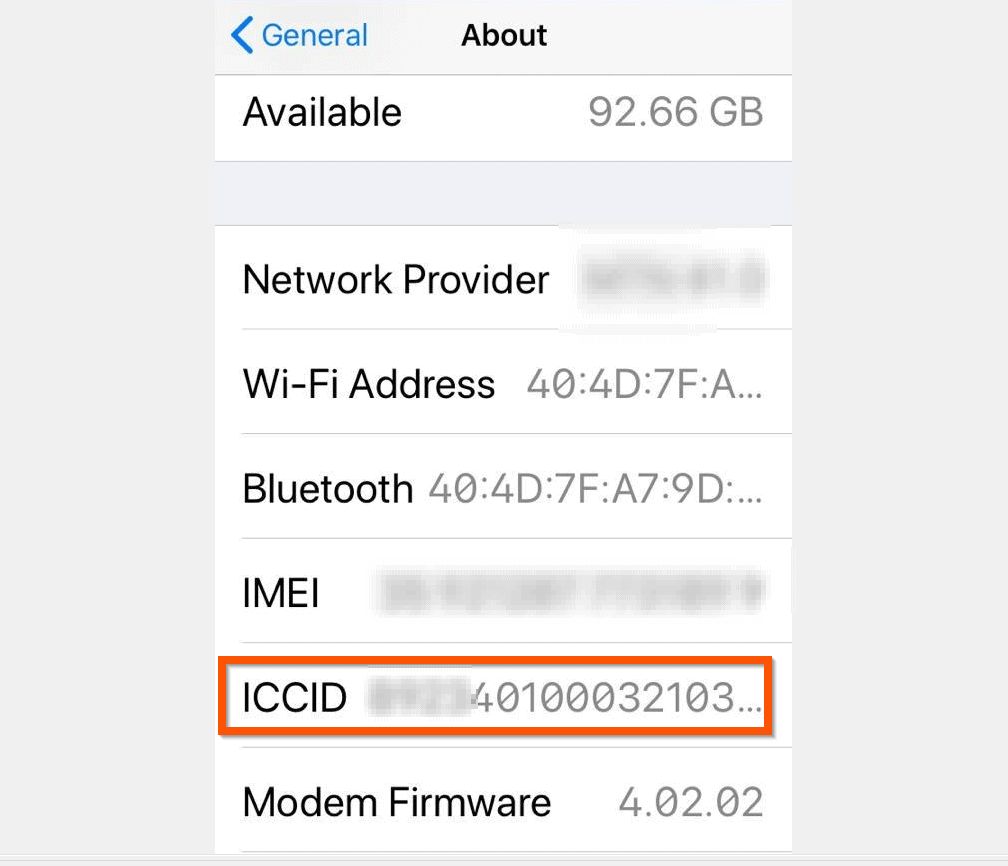The image size is (1008, 866).
Task: Tap the 92.66 GB value
Action: pyautogui.click(x=676, y=112)
